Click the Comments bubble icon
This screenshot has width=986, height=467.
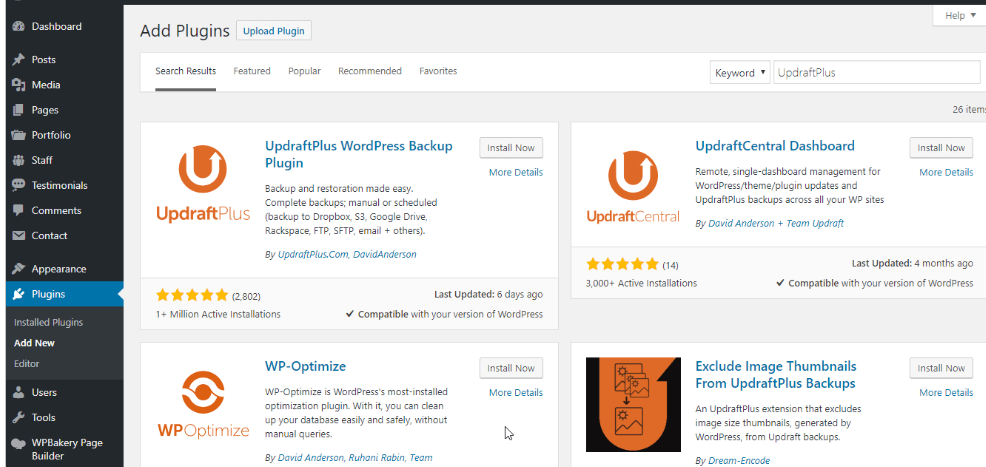coord(19,211)
